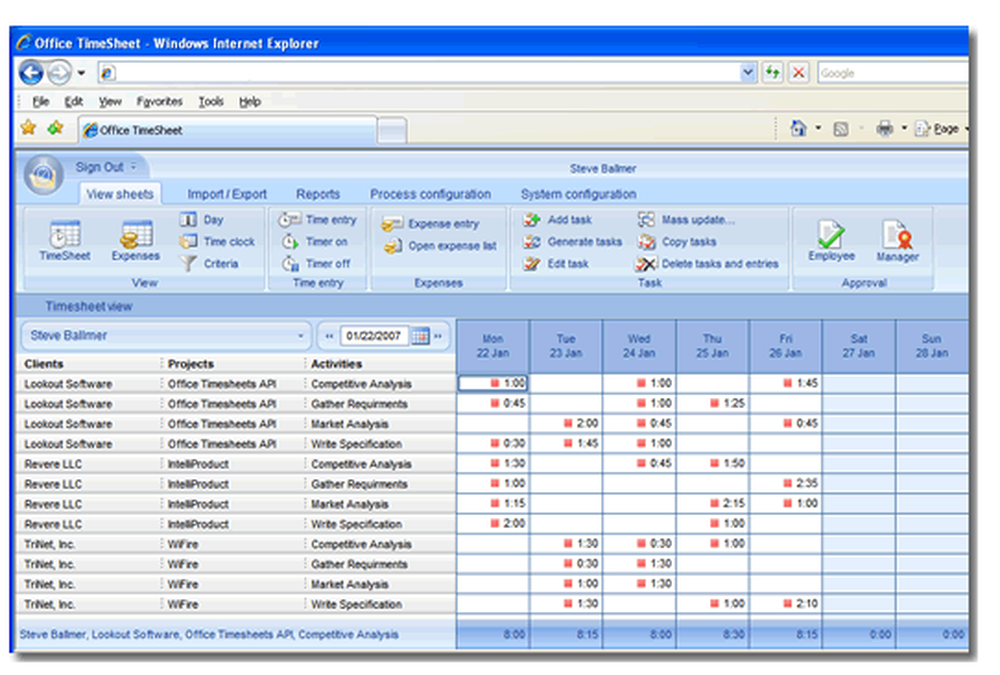Screen dimensions: 1000x675
Task: Open the Tools menu
Action: coord(211,101)
